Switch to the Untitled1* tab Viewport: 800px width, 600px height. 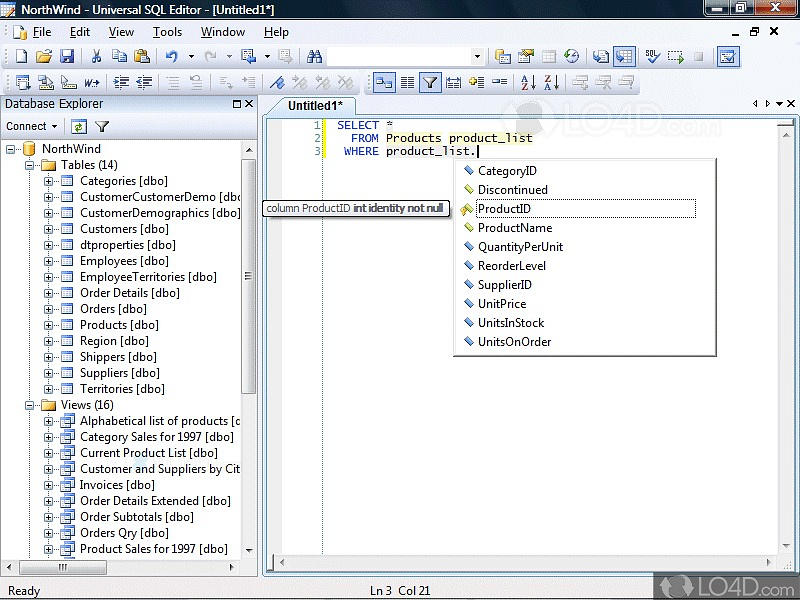[316, 105]
